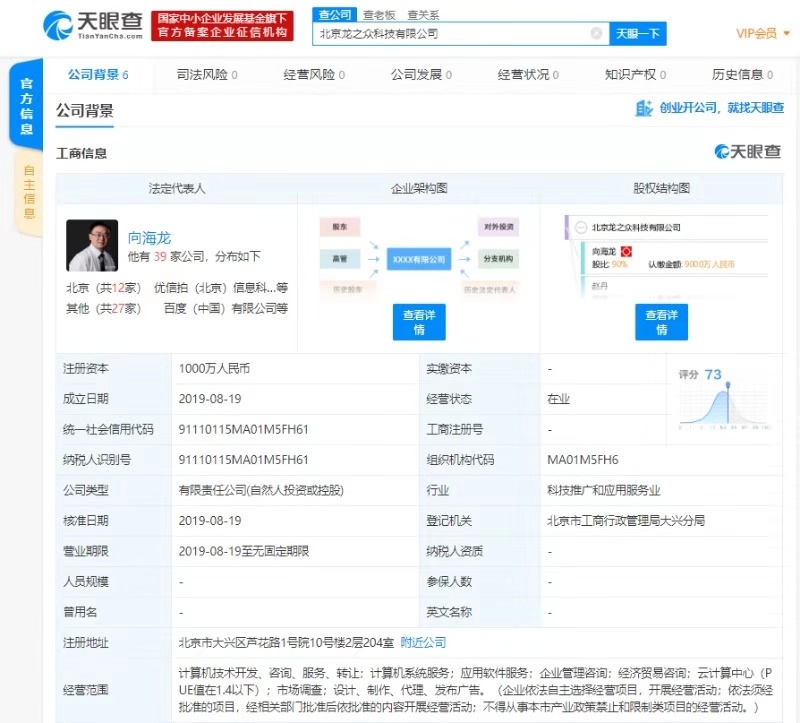
Task: Open the 司法风险 tab
Action: click(207, 75)
